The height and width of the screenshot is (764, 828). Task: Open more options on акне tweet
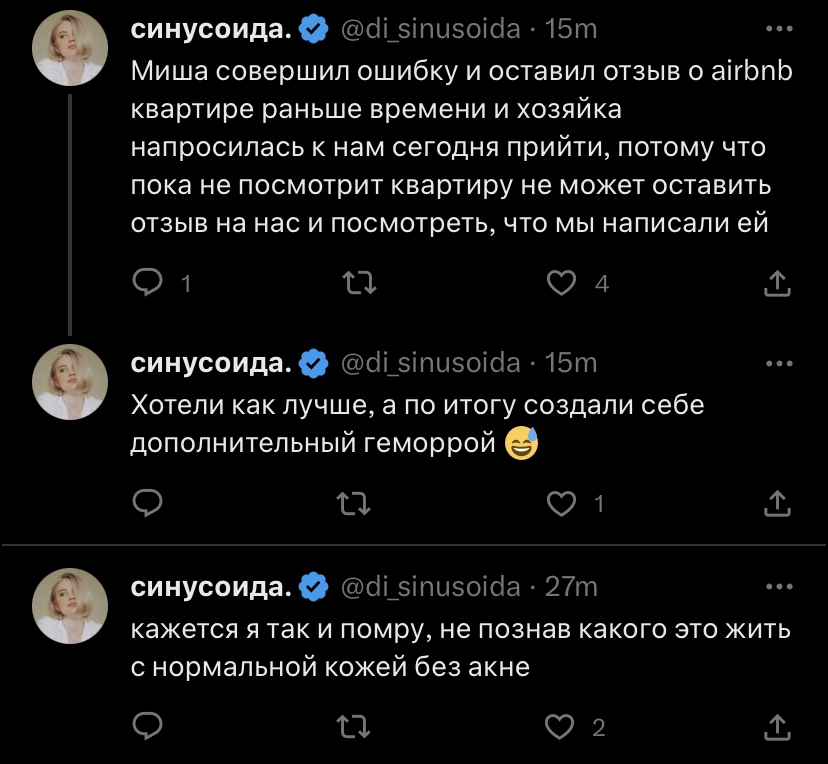click(777, 586)
